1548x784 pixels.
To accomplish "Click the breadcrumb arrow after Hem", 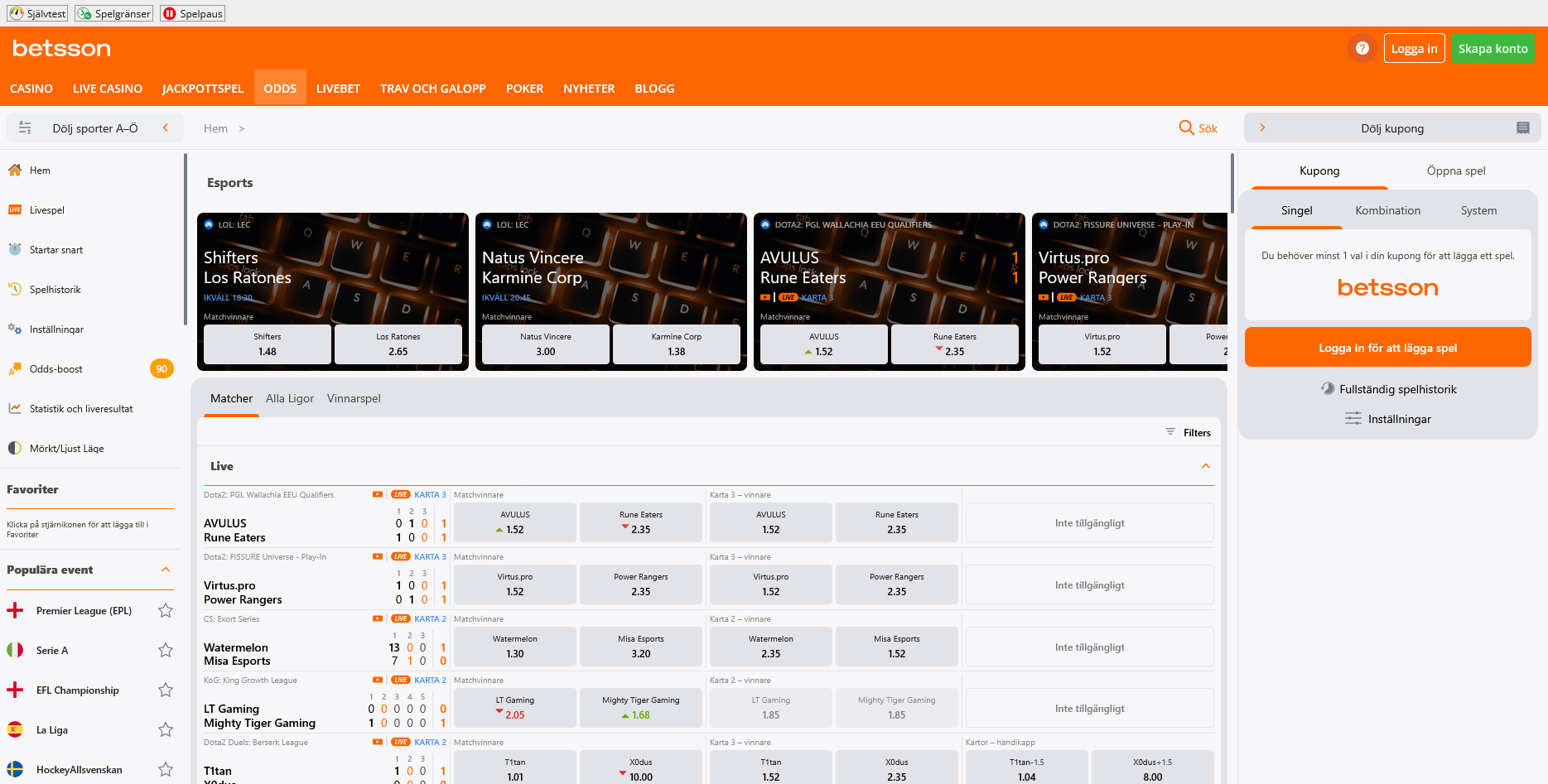I will click(x=242, y=128).
